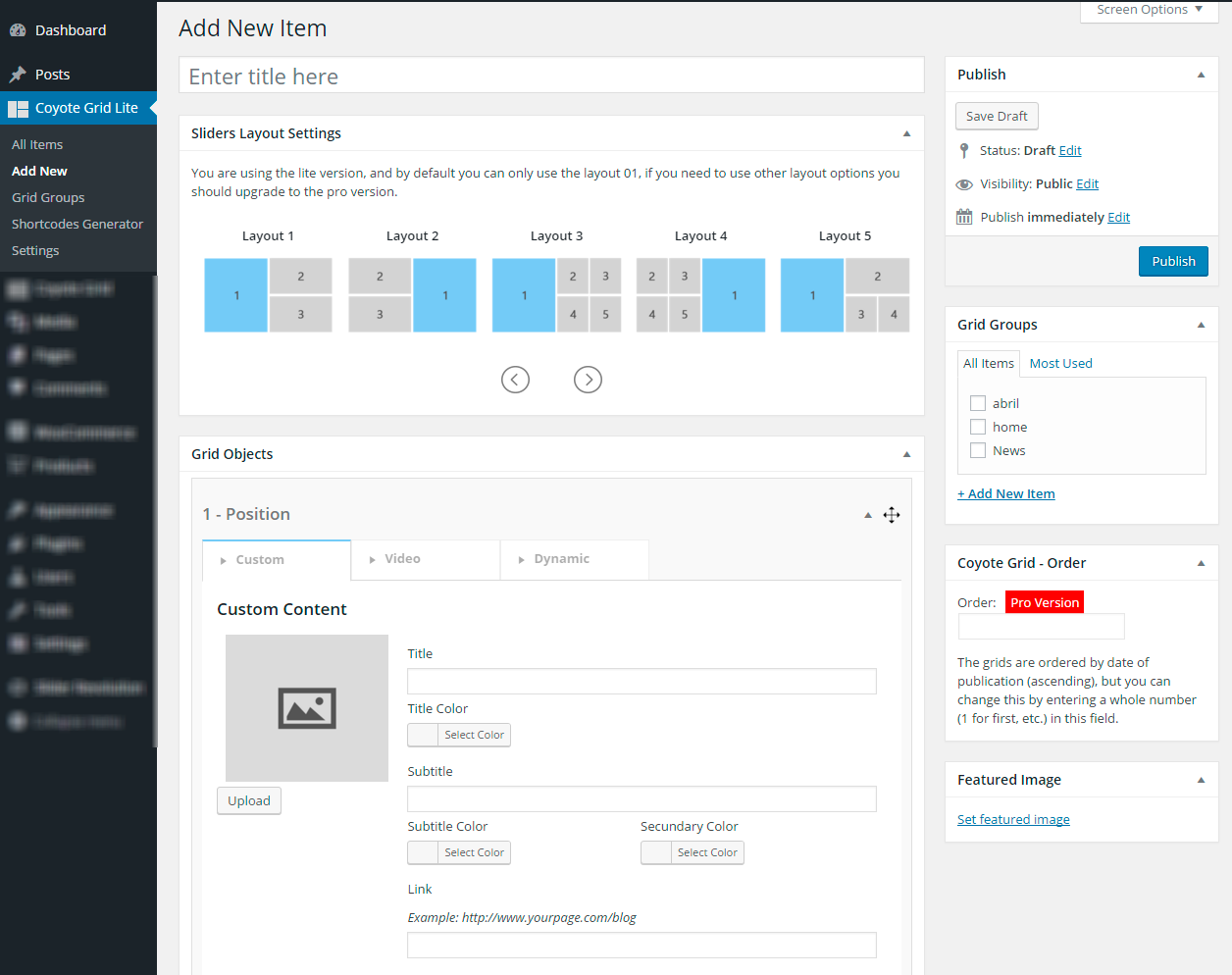Select the Layout 3 grid thumbnail

coord(556,295)
